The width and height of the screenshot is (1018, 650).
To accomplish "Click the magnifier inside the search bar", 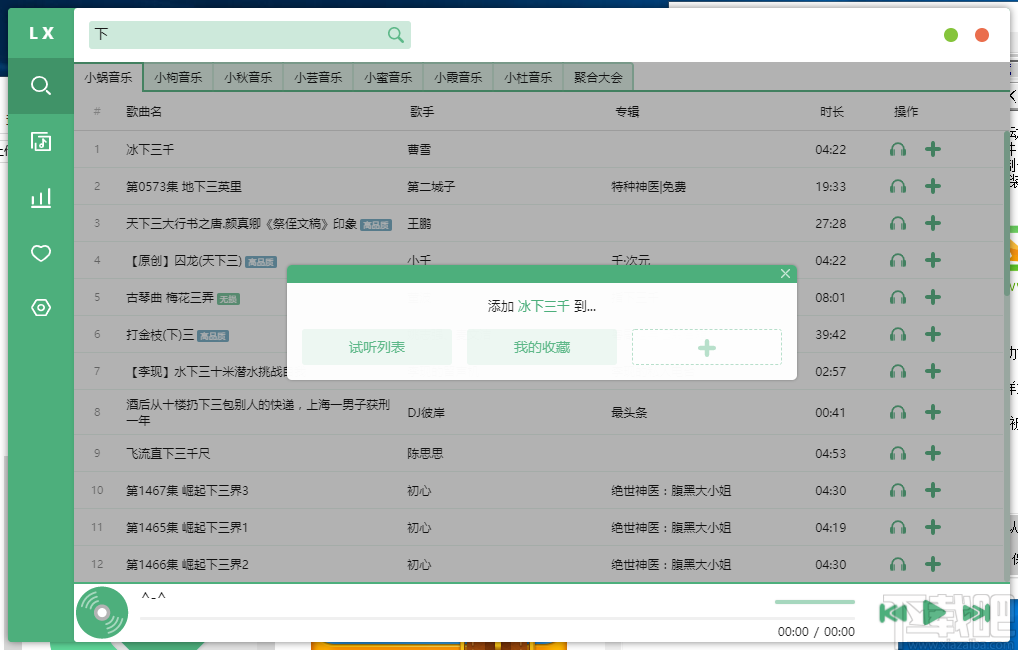I will pyautogui.click(x=395, y=34).
